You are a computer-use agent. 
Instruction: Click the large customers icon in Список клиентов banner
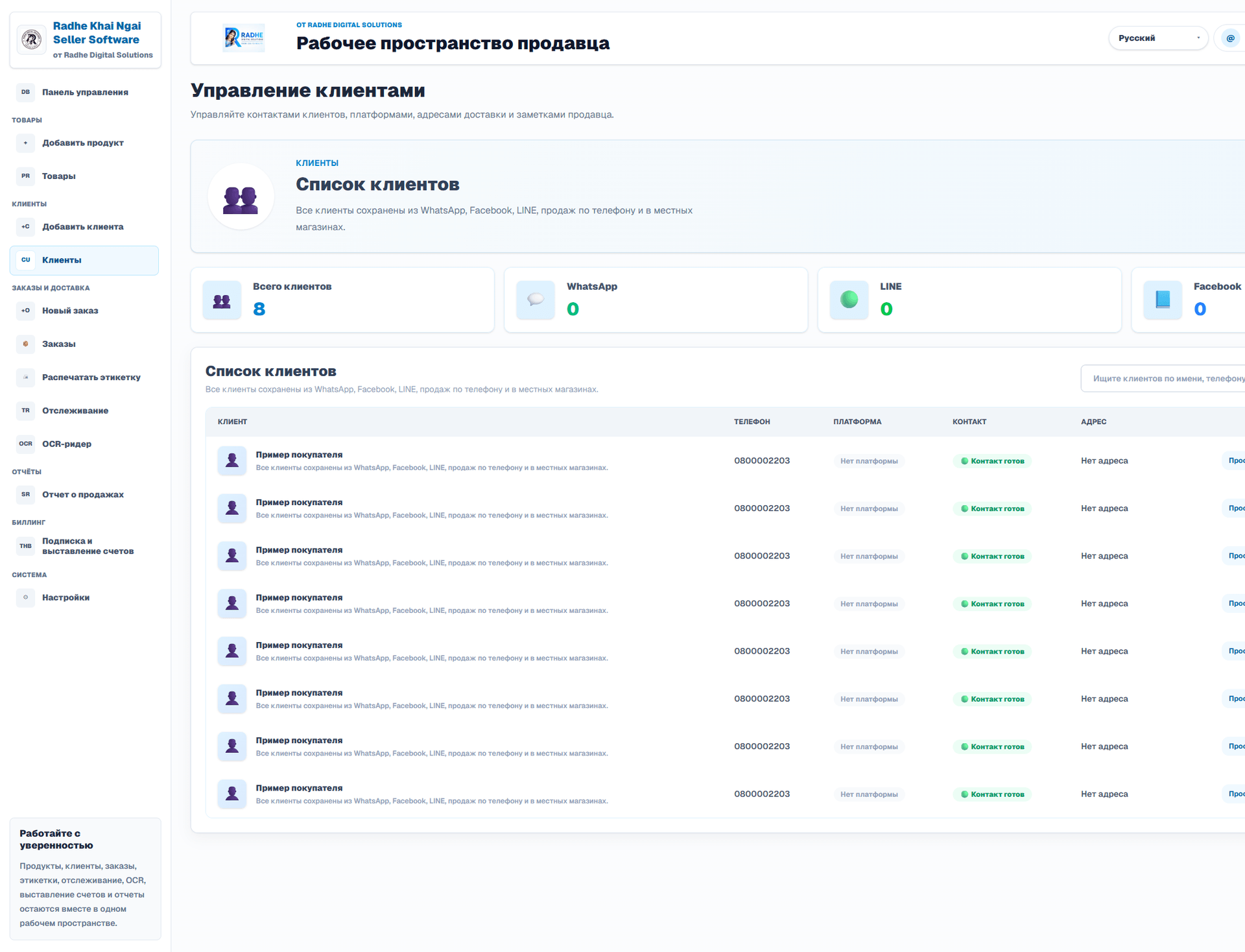pyautogui.click(x=241, y=196)
